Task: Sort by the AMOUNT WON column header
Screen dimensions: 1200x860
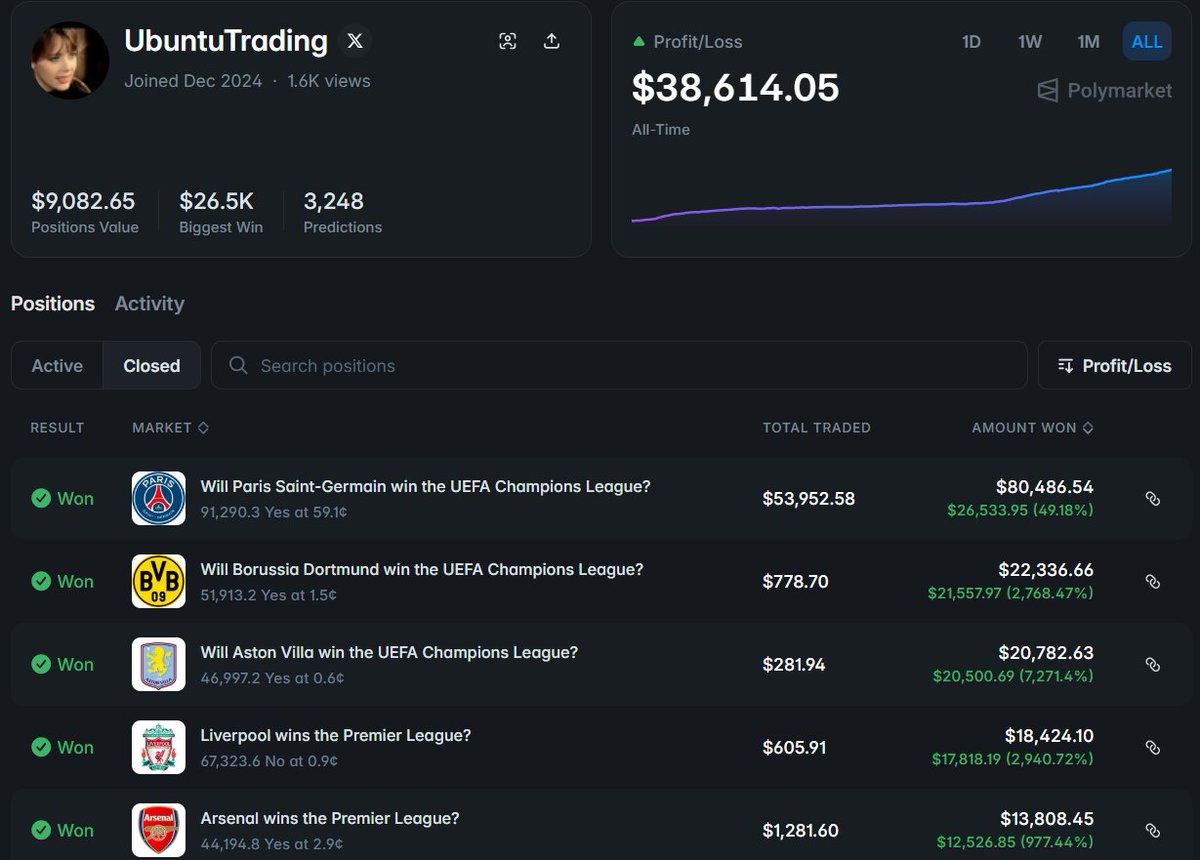Action: click(x=1033, y=428)
